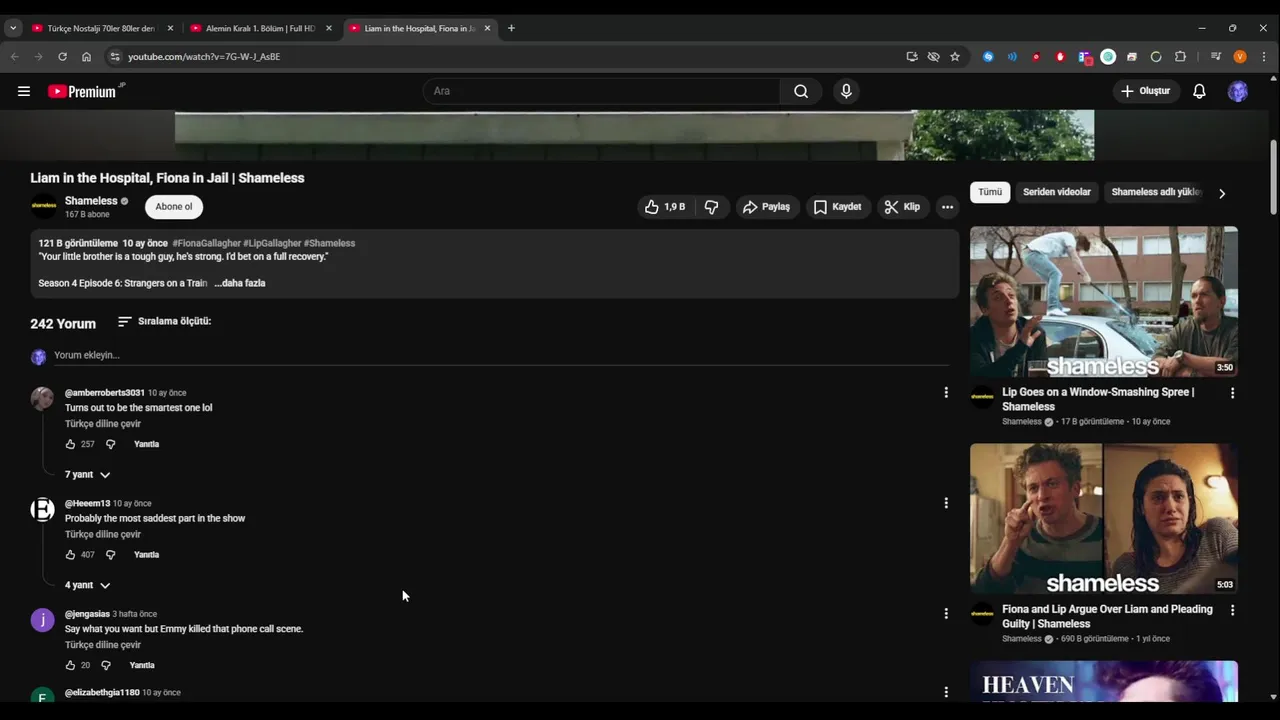Open the Lip Window-Smashing Spree thumbnail
The image size is (1280, 720).
pyautogui.click(x=1104, y=301)
